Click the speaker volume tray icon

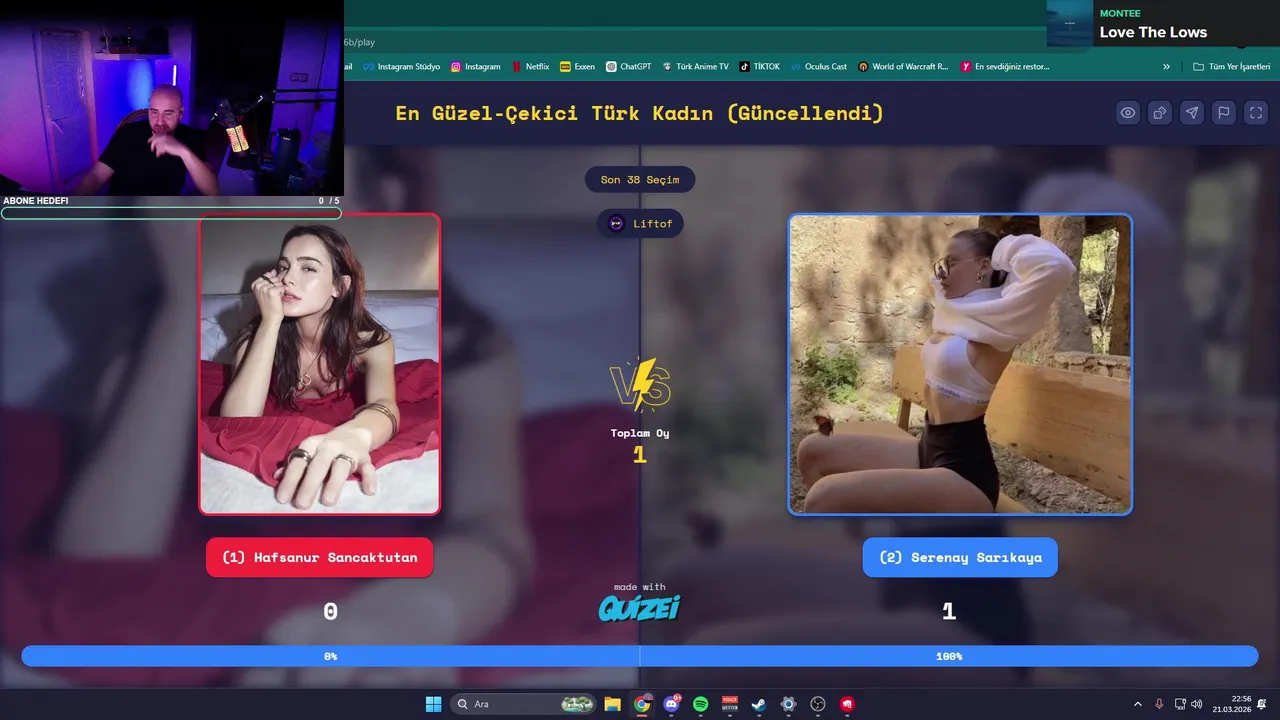pyautogui.click(x=1197, y=704)
